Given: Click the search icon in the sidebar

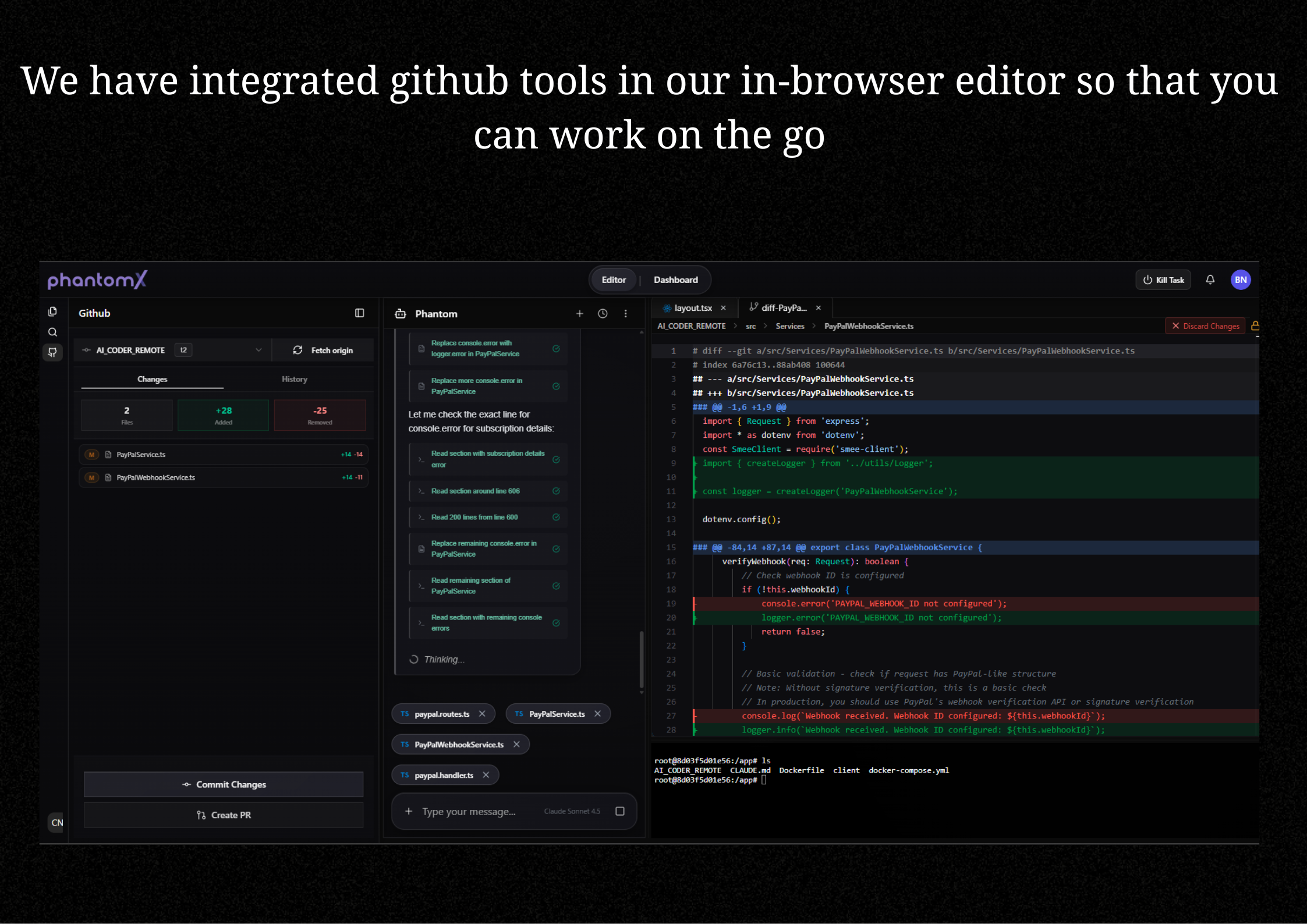Looking at the screenshot, I should [x=52, y=332].
